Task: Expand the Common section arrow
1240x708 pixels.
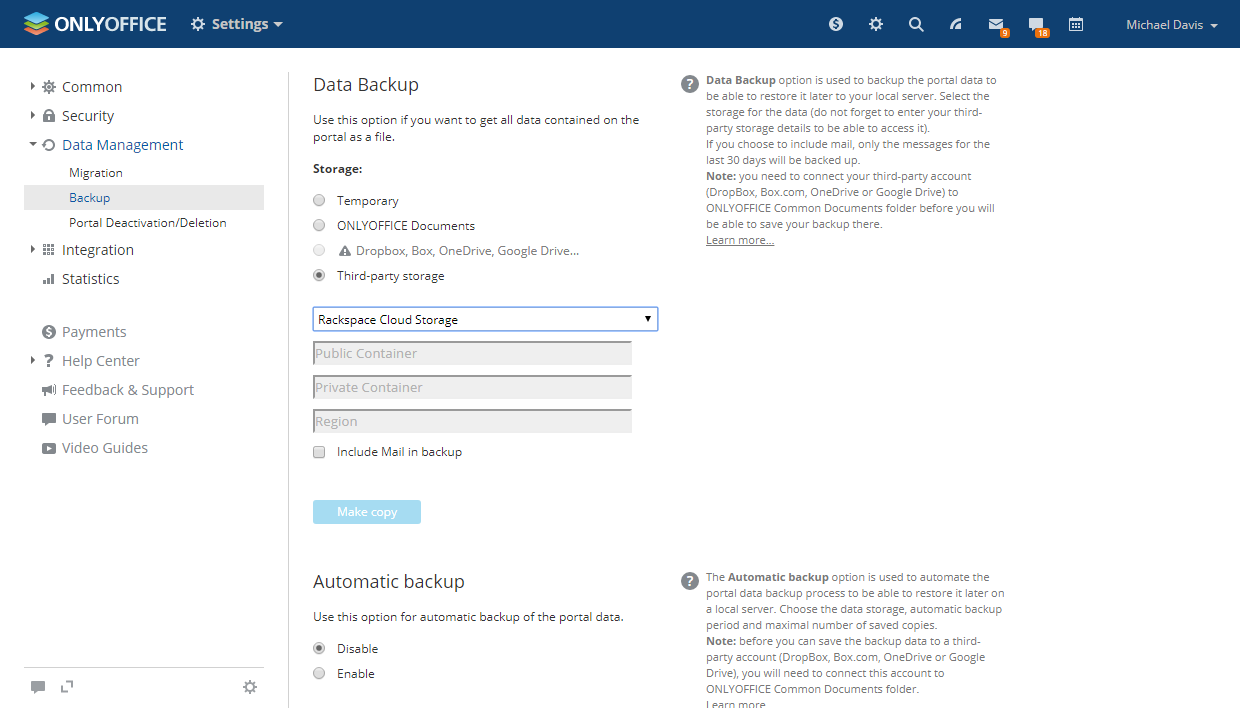Action: coord(32,87)
